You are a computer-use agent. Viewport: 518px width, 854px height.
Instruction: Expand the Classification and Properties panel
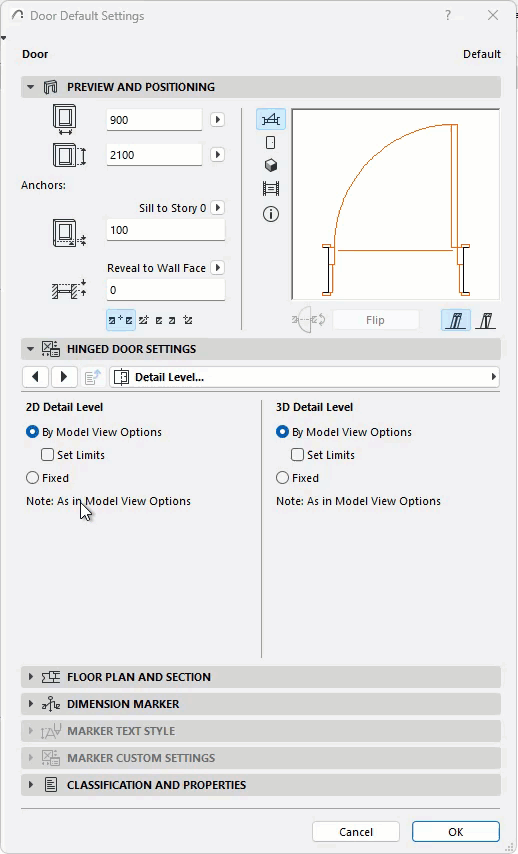(31, 785)
